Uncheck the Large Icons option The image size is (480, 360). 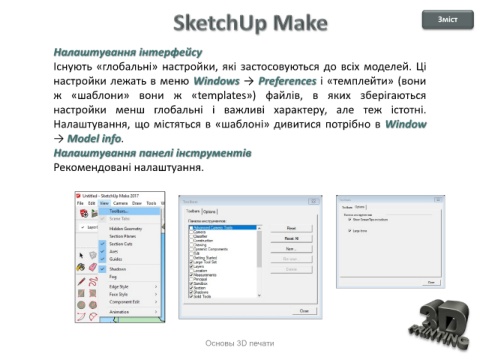click(x=349, y=230)
